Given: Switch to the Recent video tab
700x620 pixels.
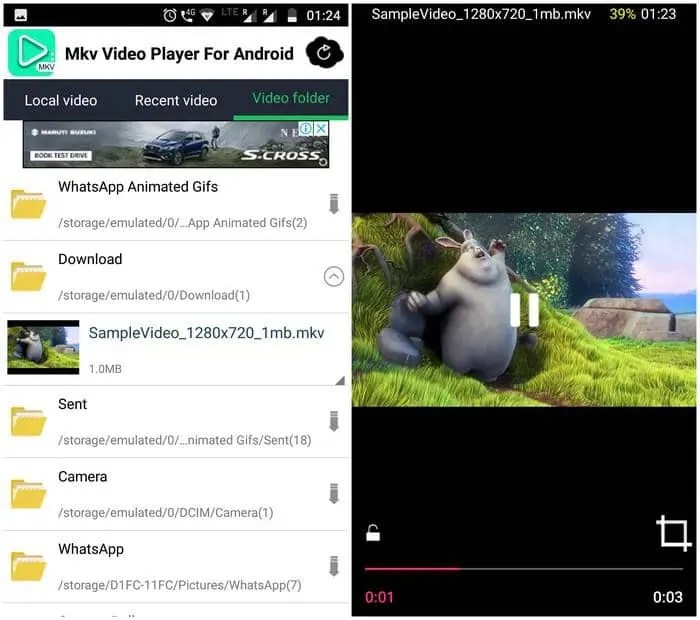Looking at the screenshot, I should [x=176, y=100].
